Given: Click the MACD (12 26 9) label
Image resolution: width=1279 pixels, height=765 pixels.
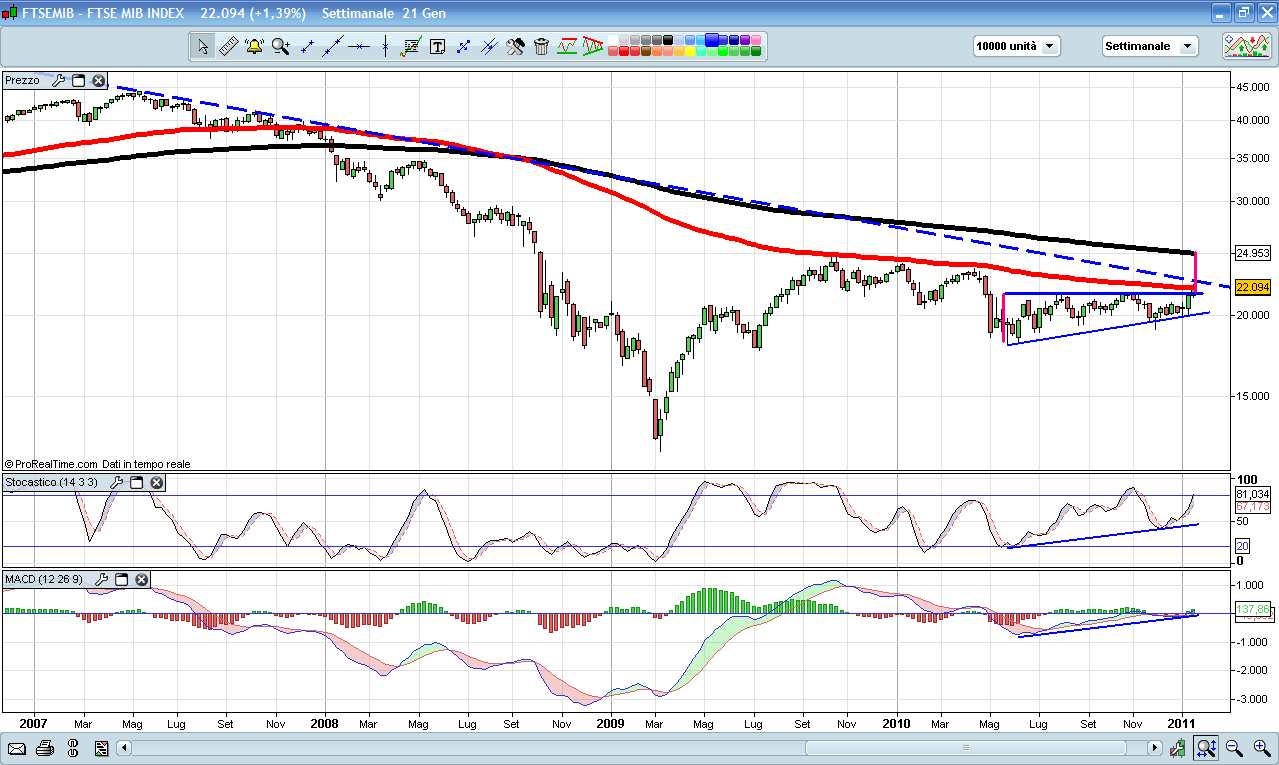Looking at the screenshot, I should click(45, 579).
